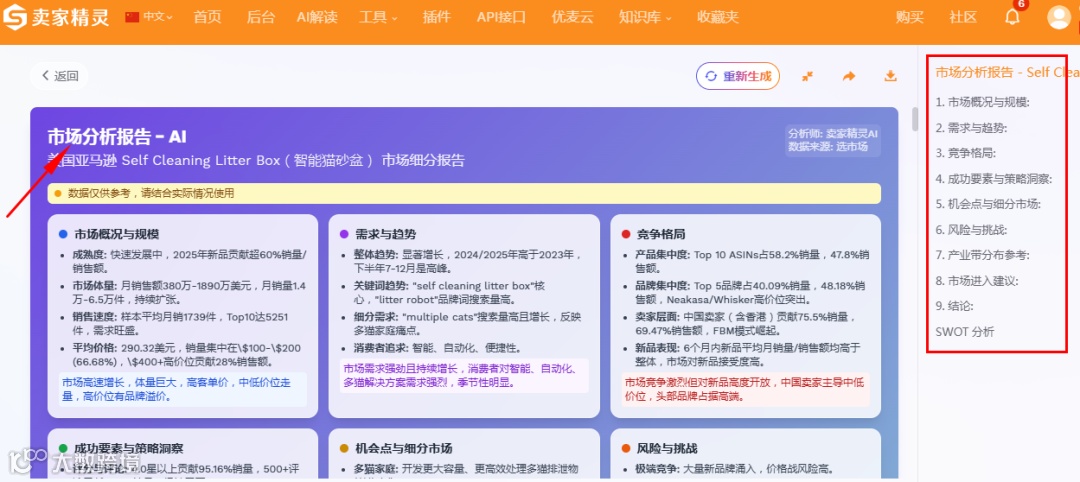
Task: Click the 机会点与细分市场 card heading
Action: click(x=404, y=449)
